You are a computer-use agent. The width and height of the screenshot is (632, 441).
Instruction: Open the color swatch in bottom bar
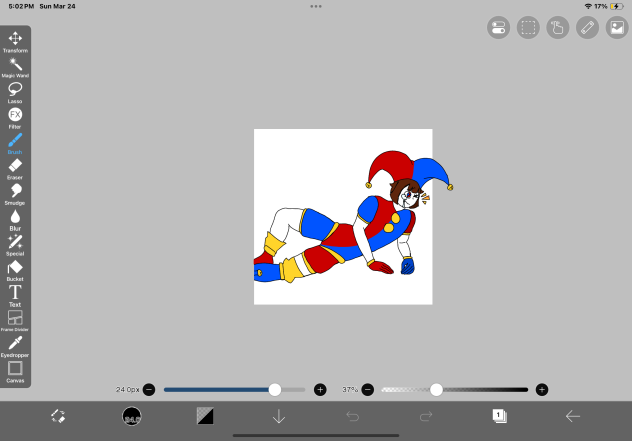coord(205,416)
